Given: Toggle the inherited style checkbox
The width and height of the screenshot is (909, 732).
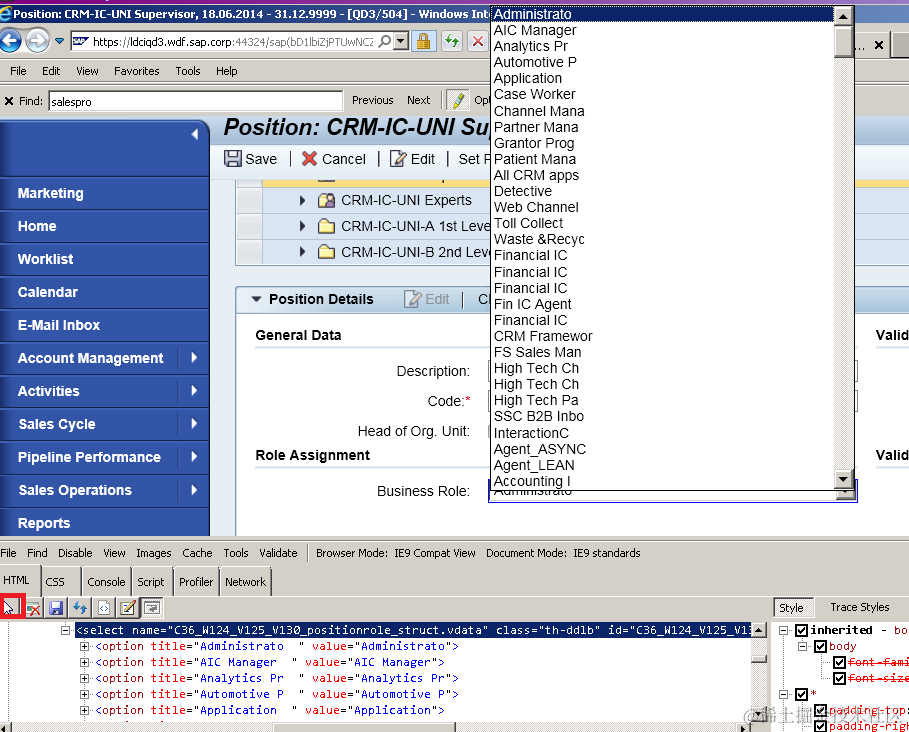Looking at the screenshot, I should [x=802, y=630].
